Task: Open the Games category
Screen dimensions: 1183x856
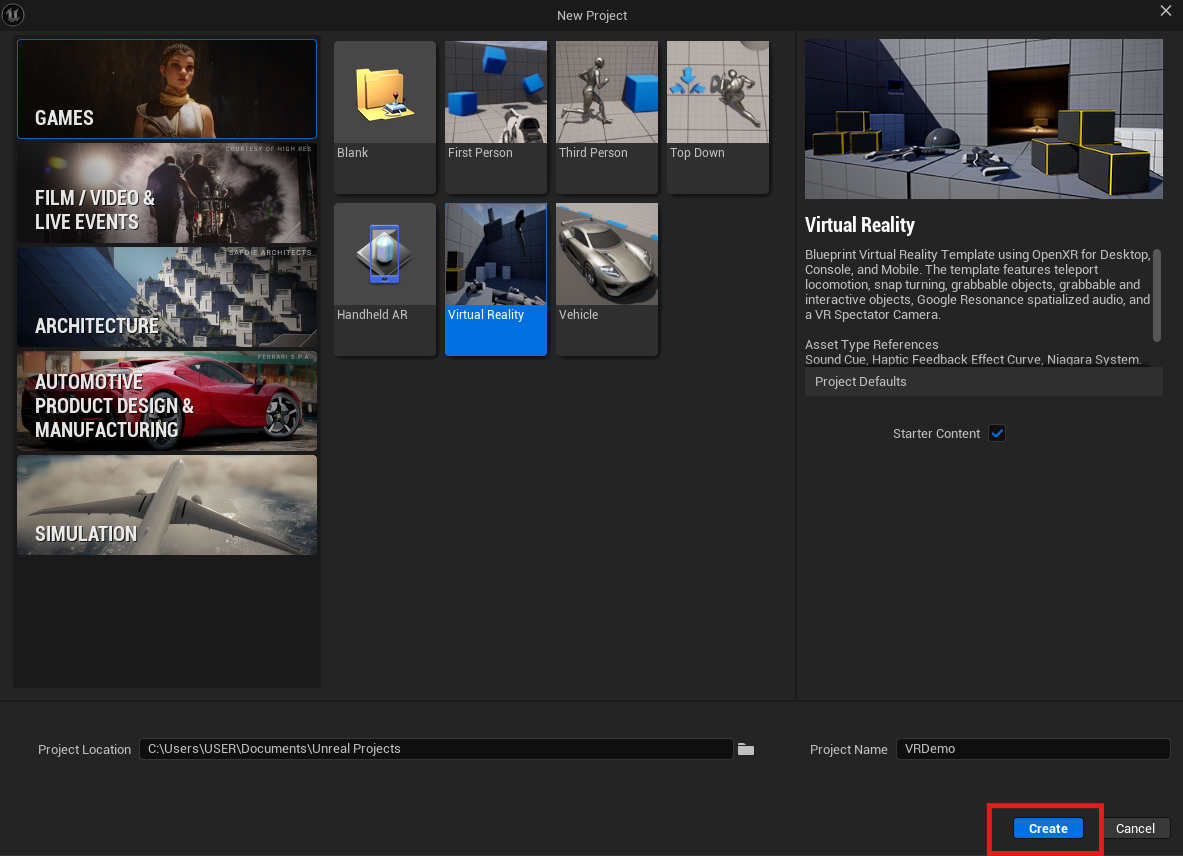Action: pyautogui.click(x=167, y=89)
